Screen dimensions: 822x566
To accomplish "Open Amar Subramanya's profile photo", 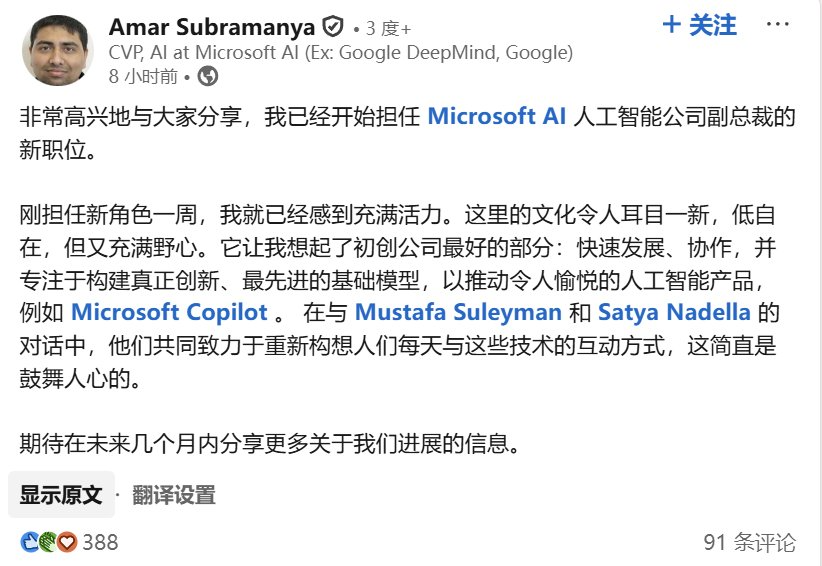I will click(57, 51).
